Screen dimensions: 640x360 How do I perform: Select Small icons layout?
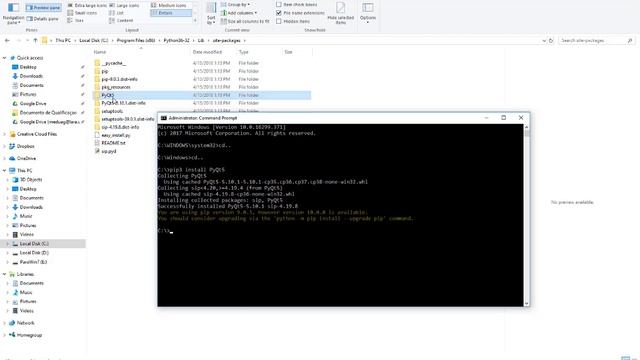(x=82, y=13)
